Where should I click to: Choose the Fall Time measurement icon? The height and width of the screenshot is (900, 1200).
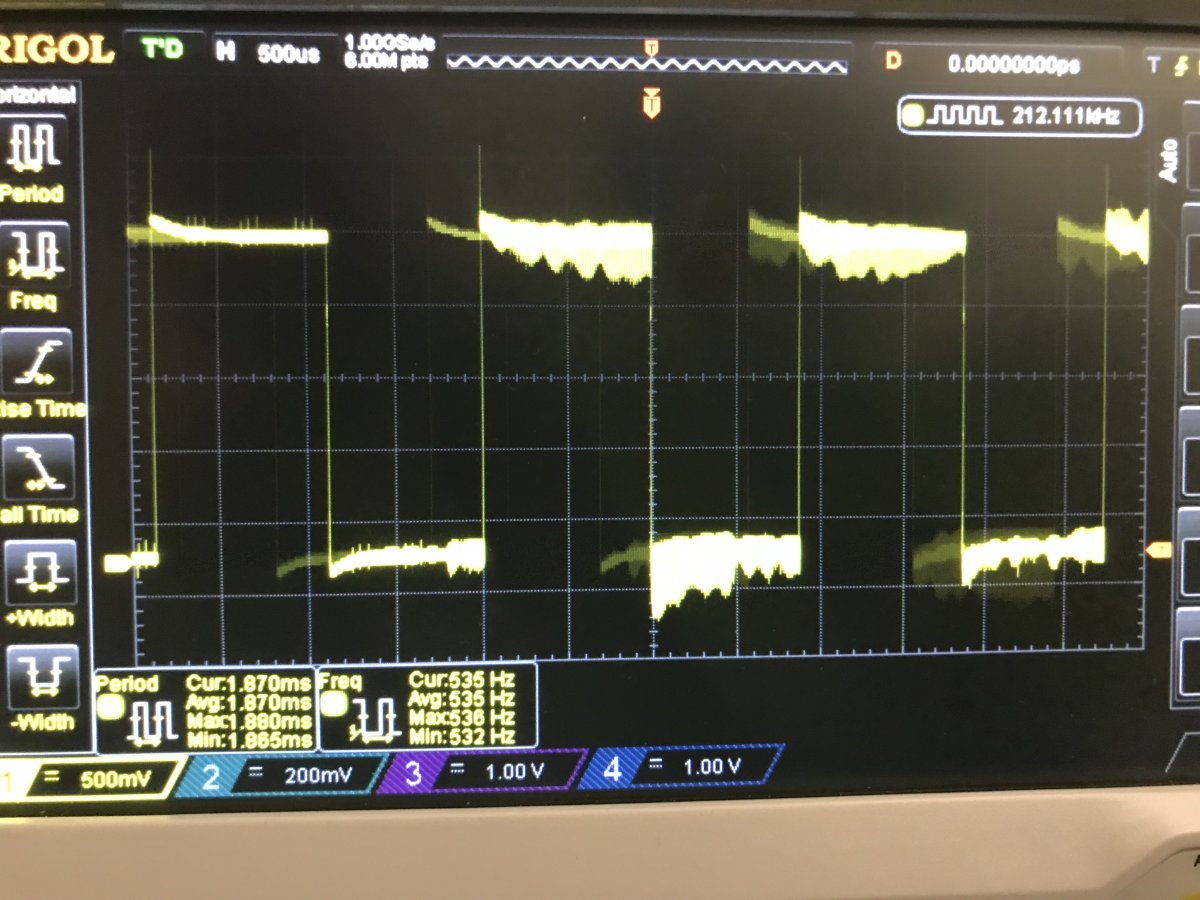pos(41,465)
